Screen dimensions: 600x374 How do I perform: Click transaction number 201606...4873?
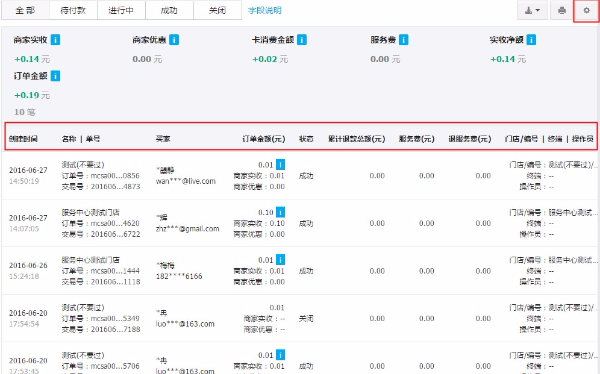click(116, 186)
